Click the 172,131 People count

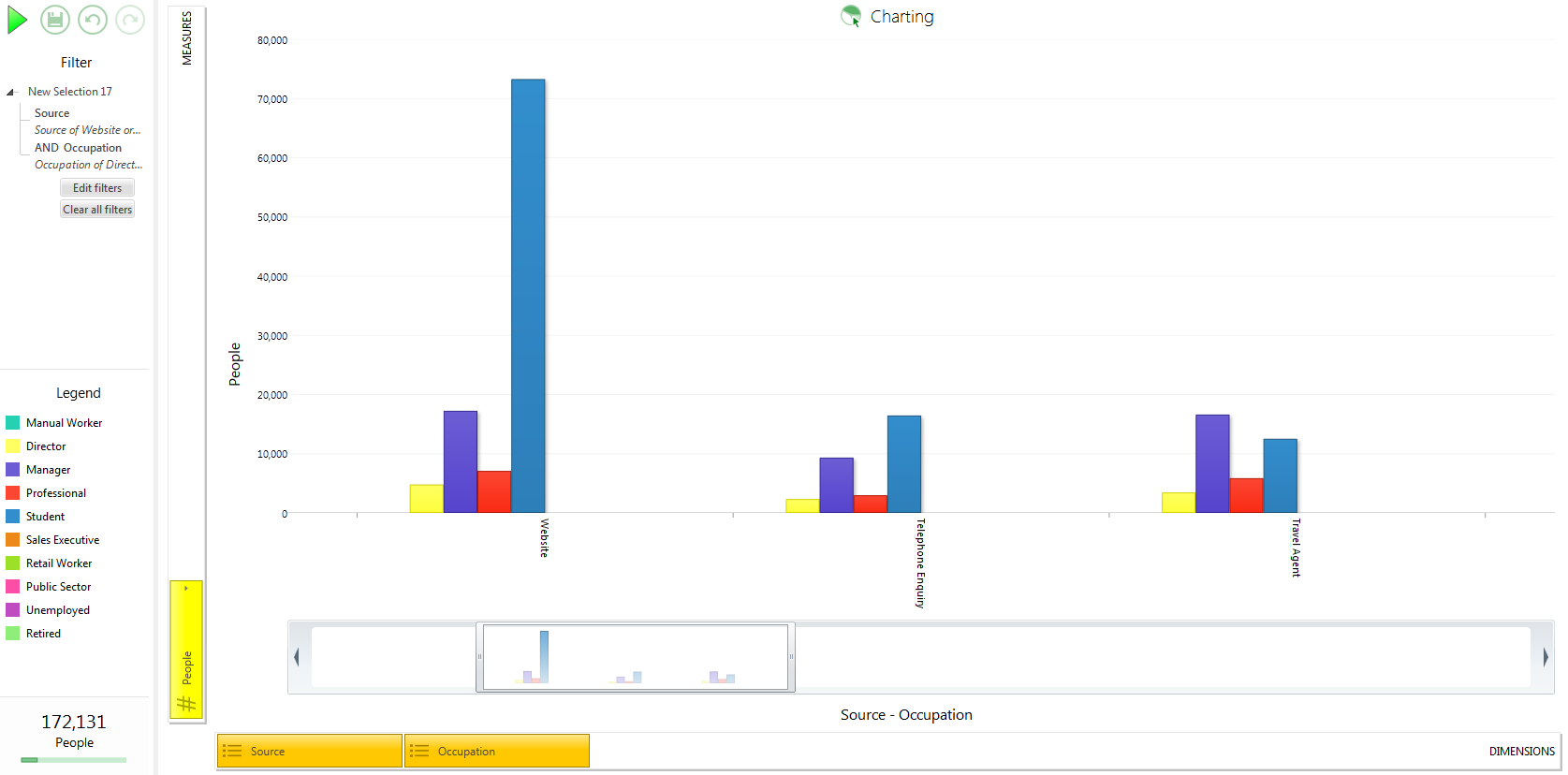[74, 722]
